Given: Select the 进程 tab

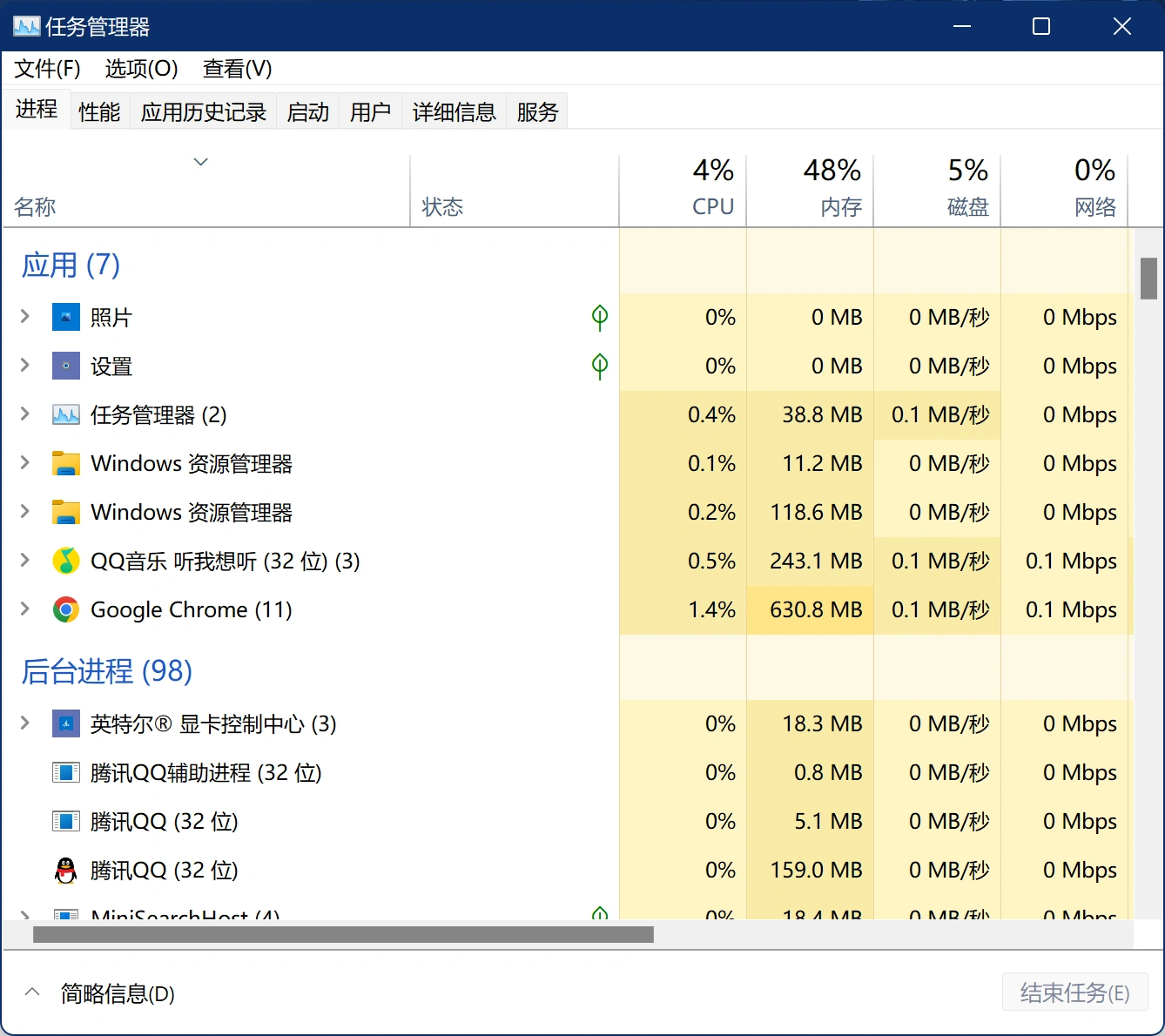Looking at the screenshot, I should pos(37,109).
